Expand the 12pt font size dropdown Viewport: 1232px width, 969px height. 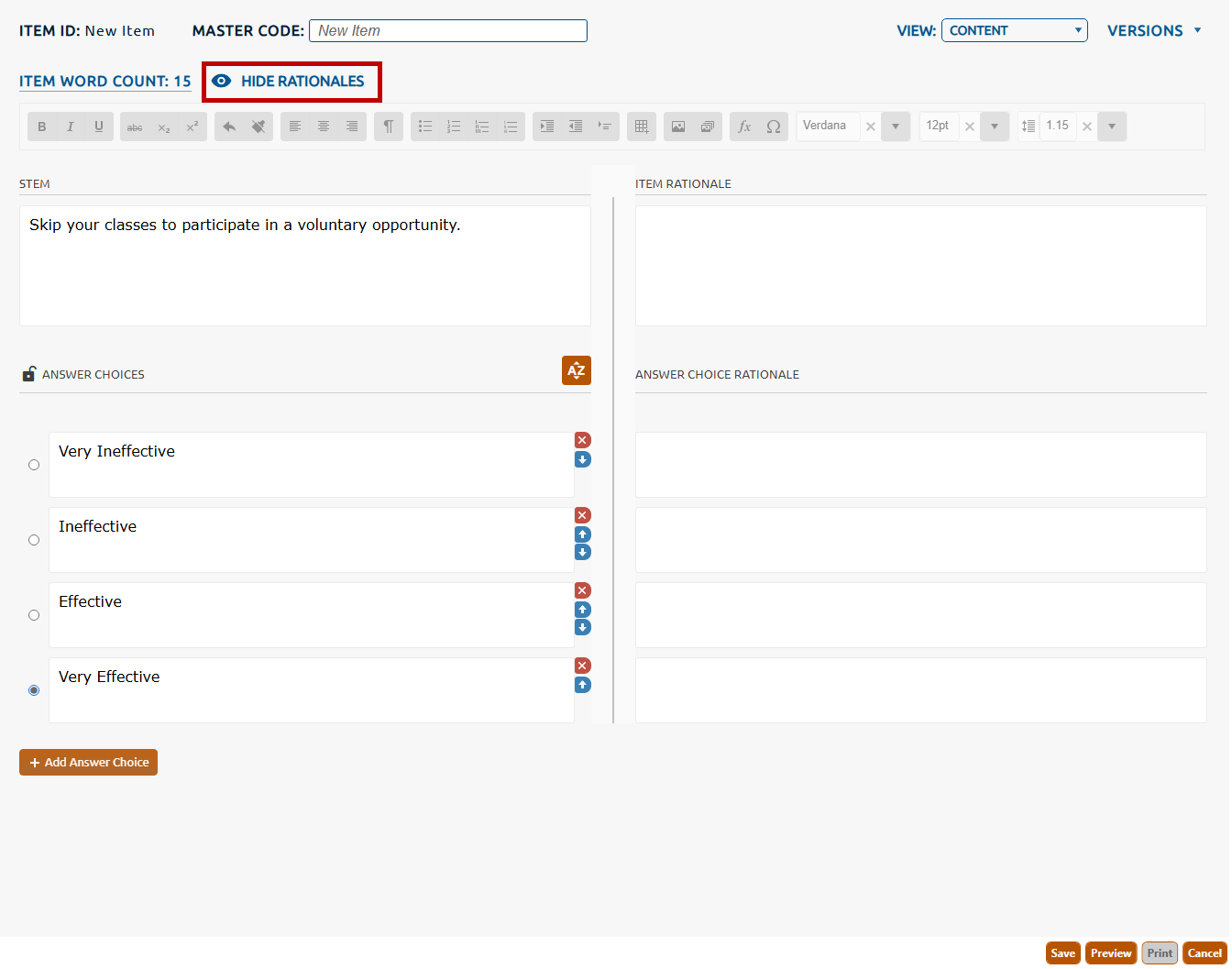[x=995, y=127]
